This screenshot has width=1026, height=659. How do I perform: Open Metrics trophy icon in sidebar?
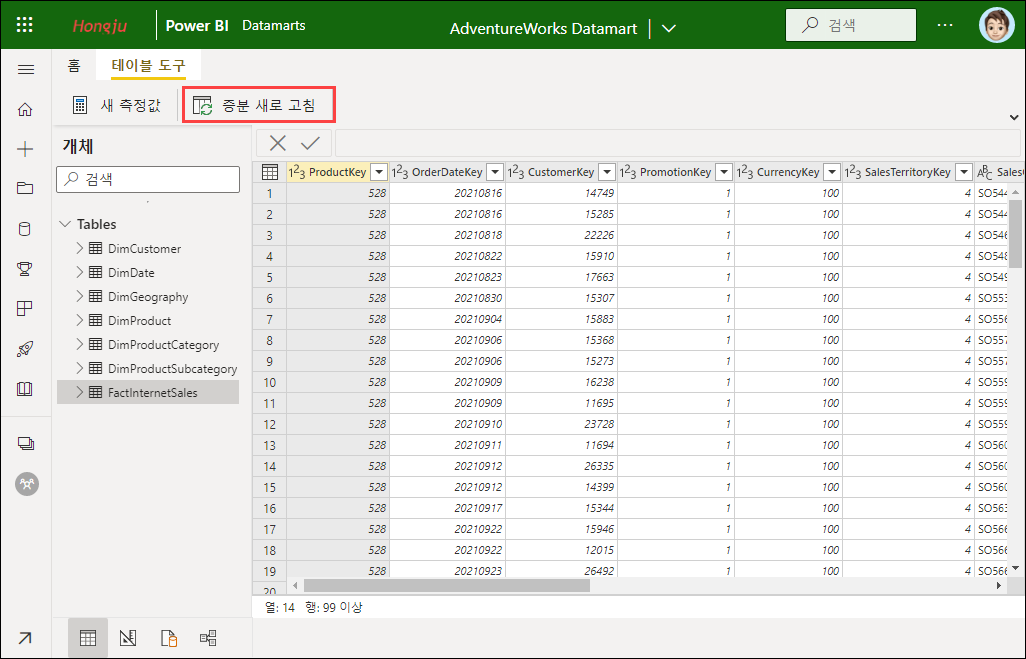[25, 269]
